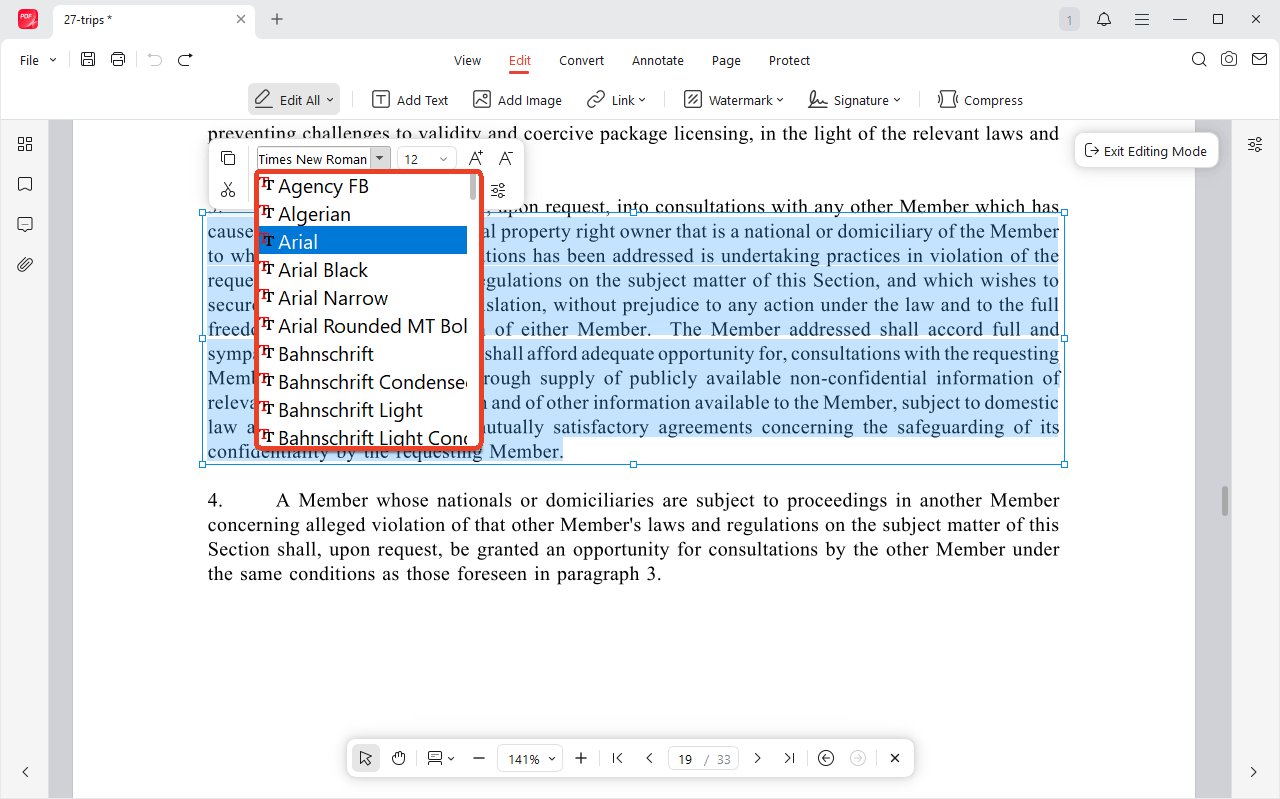Open a new tab with plus button
This screenshot has height=799, width=1280.
277,19
